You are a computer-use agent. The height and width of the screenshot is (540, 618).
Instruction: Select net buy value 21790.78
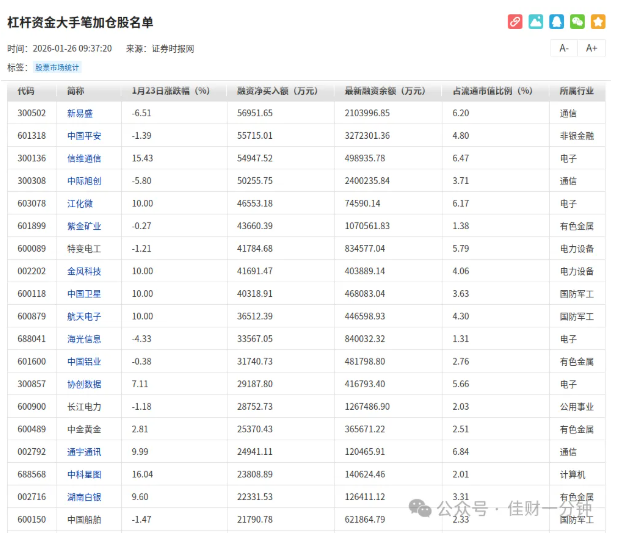[255, 520]
